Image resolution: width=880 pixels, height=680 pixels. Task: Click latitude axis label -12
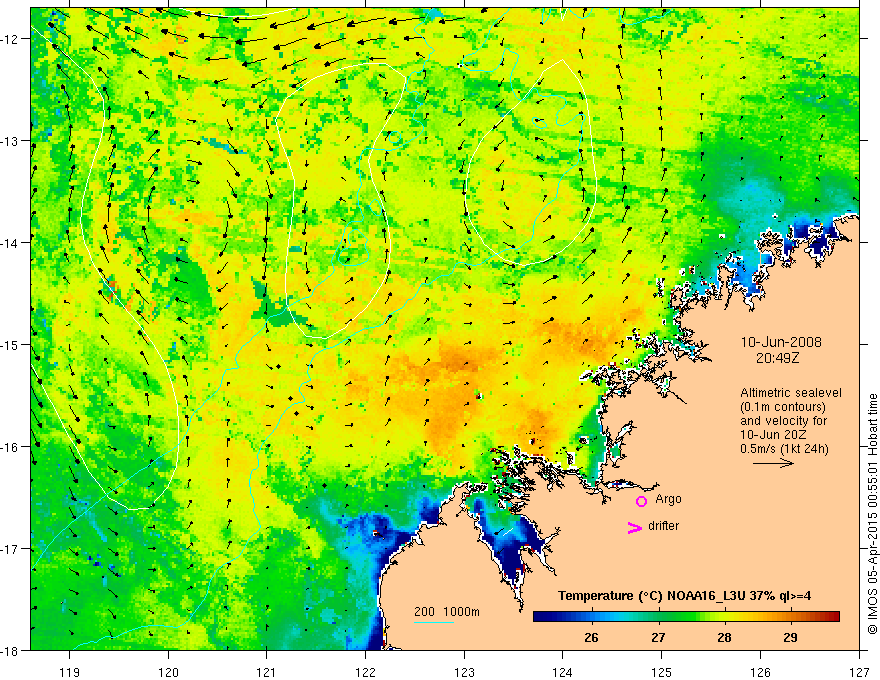[12, 39]
